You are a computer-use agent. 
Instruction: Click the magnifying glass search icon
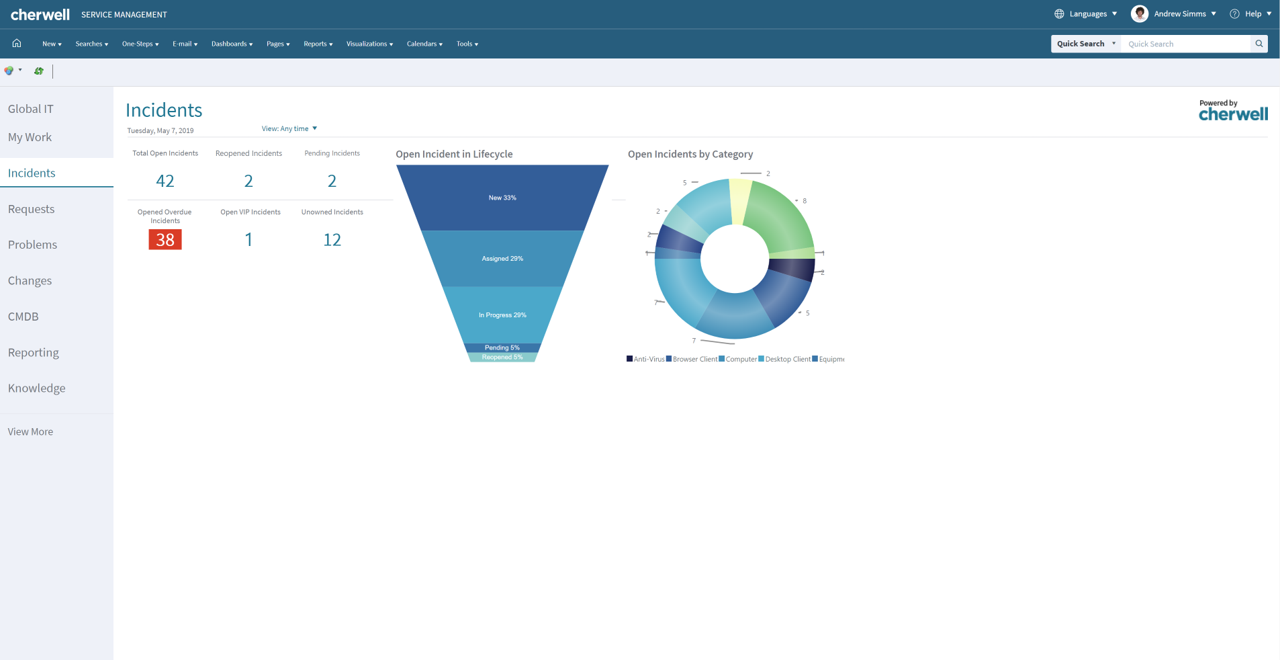(x=1259, y=44)
